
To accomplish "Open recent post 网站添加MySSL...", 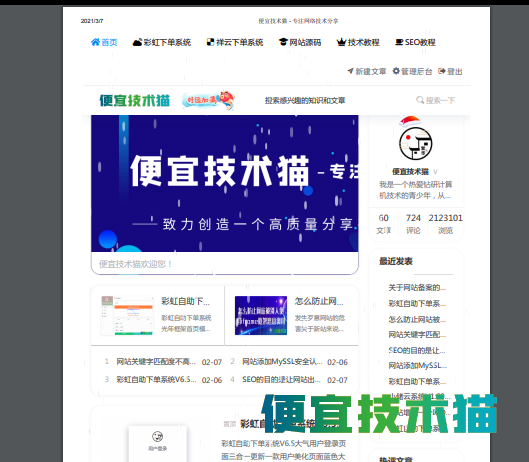I will point(418,365).
